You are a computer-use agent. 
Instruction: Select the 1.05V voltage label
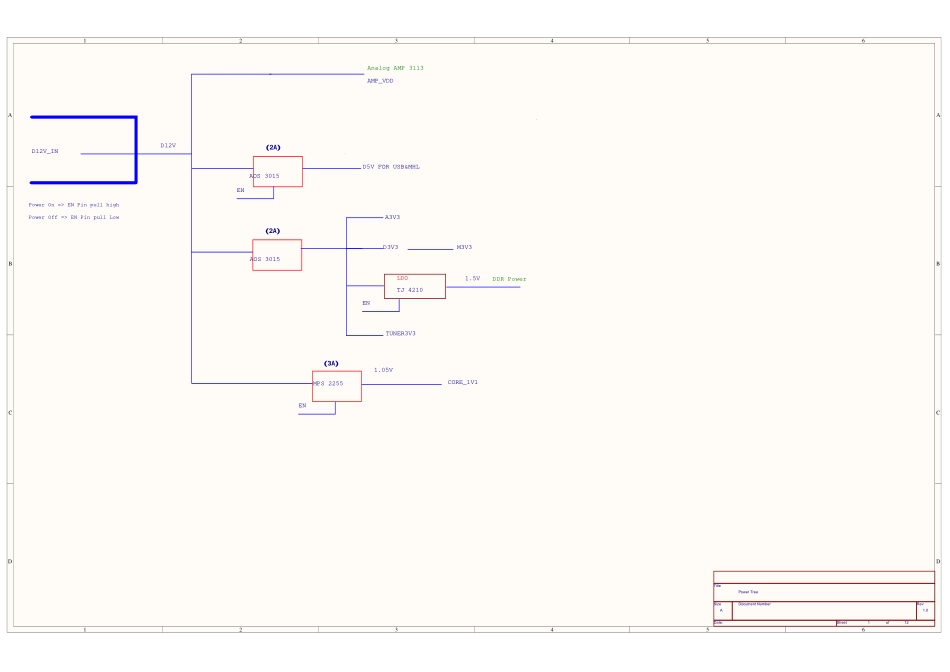(383, 370)
